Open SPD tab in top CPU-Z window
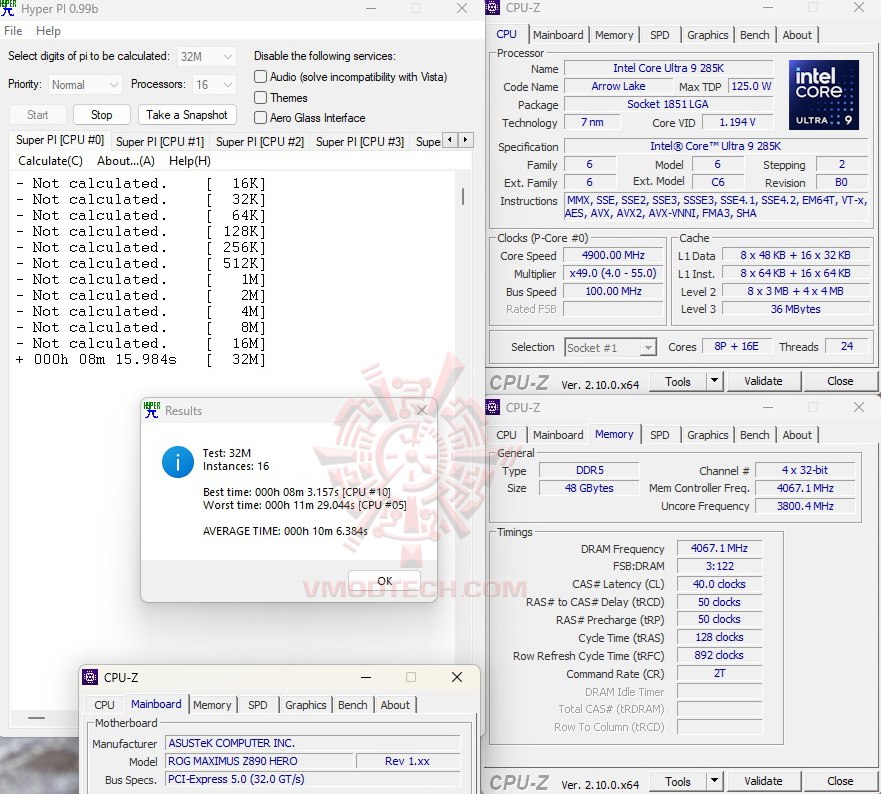881x794 pixels. [660, 35]
